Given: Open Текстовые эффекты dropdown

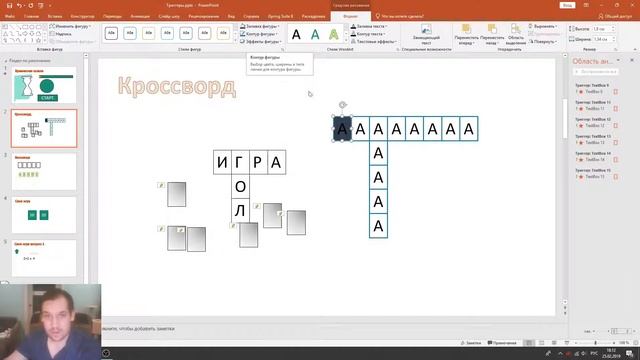Looking at the screenshot, I should [374, 42].
